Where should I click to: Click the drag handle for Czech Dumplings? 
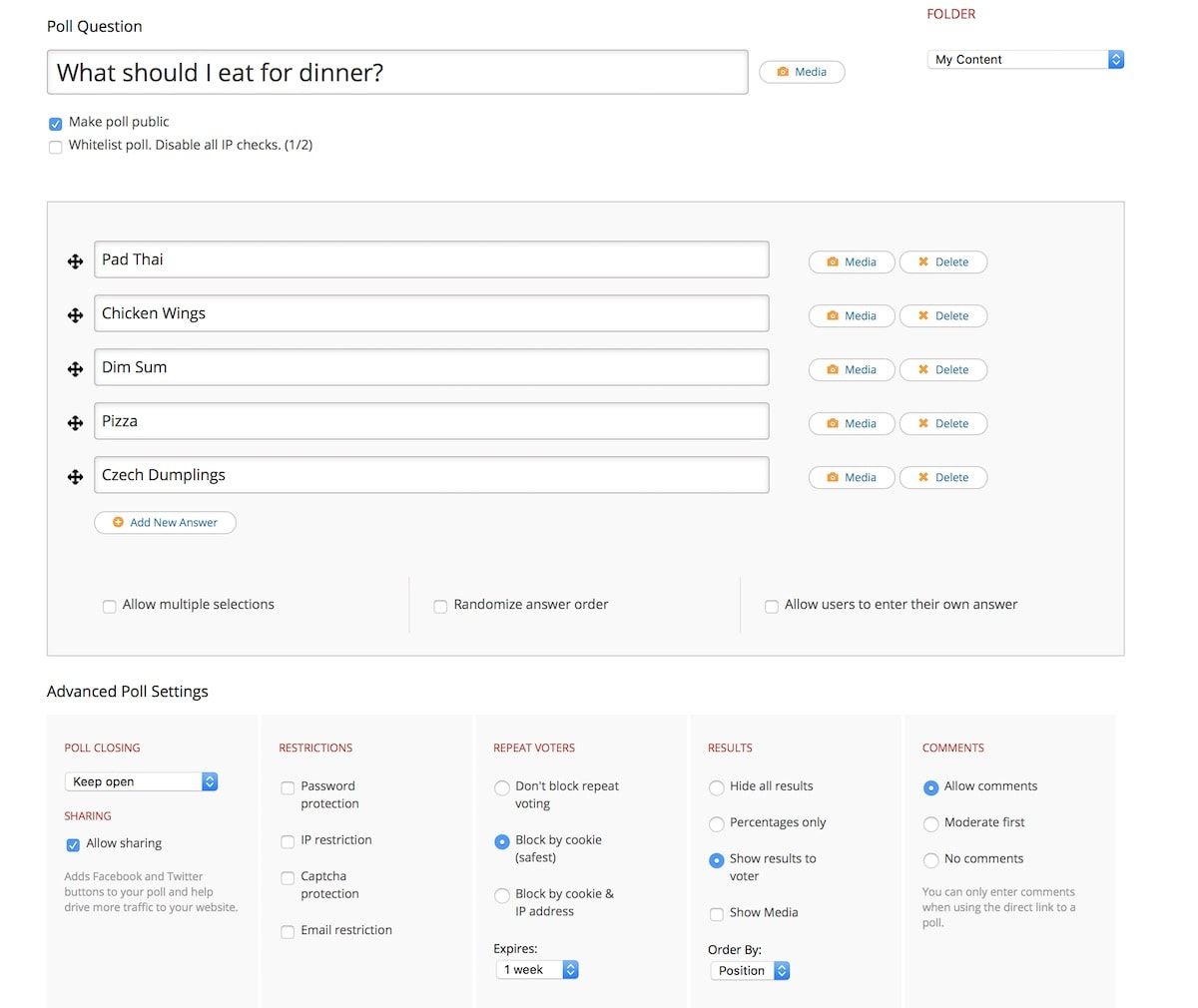coord(75,477)
